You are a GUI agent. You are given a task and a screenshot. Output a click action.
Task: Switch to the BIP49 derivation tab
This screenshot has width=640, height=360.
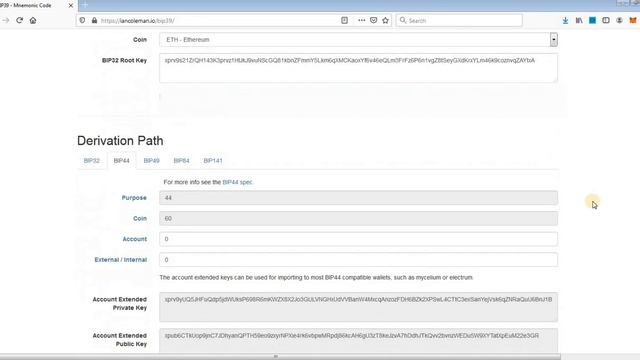151,160
